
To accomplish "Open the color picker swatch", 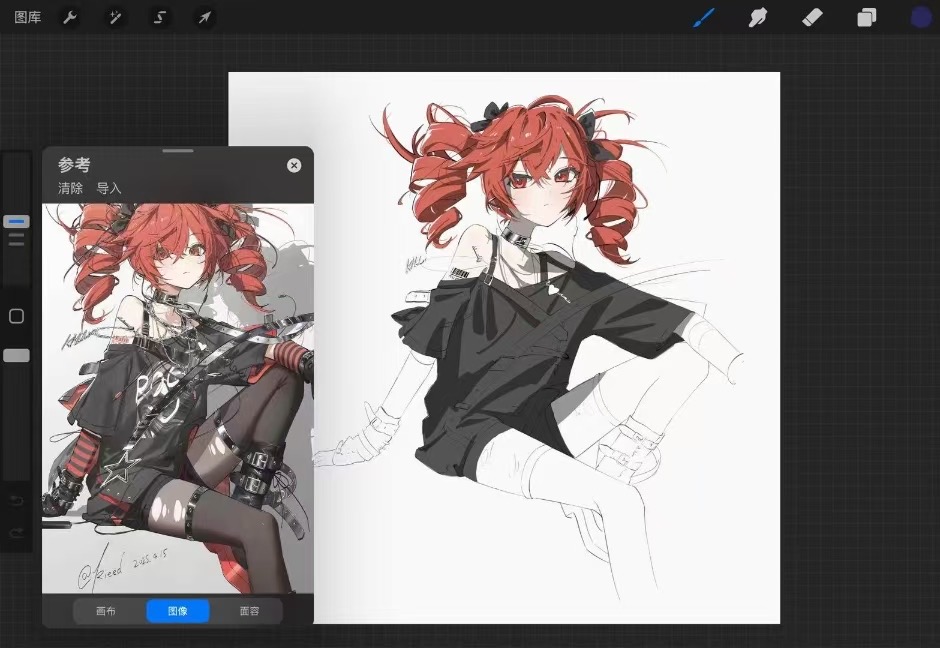I will tap(921, 17).
